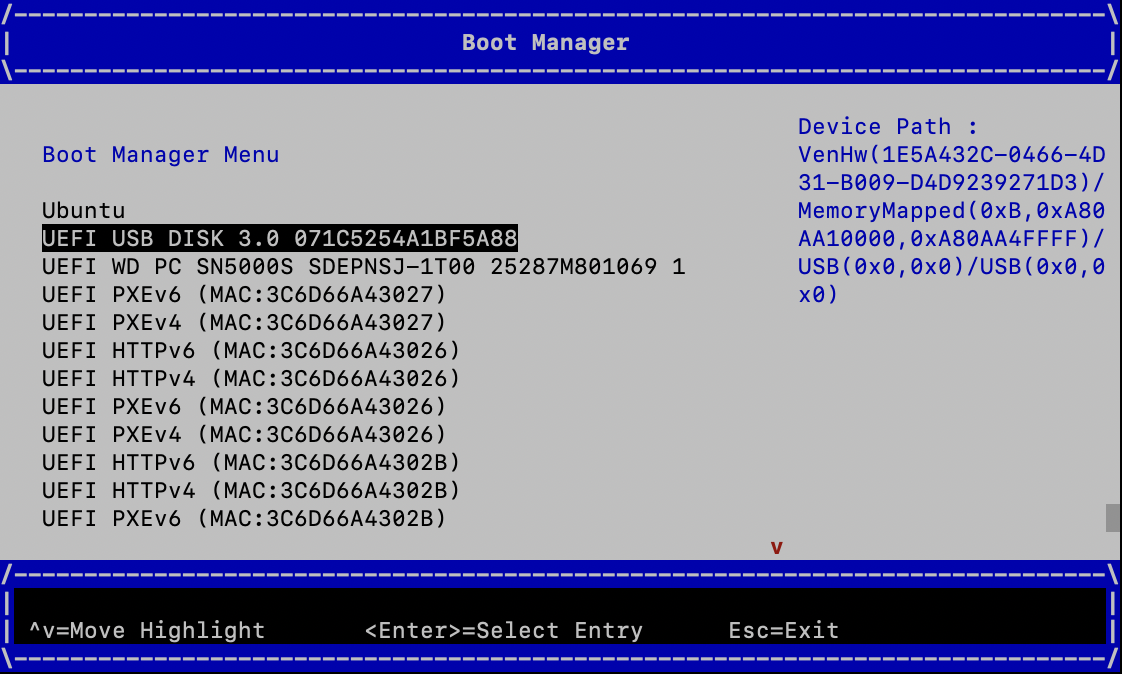Click the Boot Manager title bar
1122x674 pixels.
click(x=545, y=42)
